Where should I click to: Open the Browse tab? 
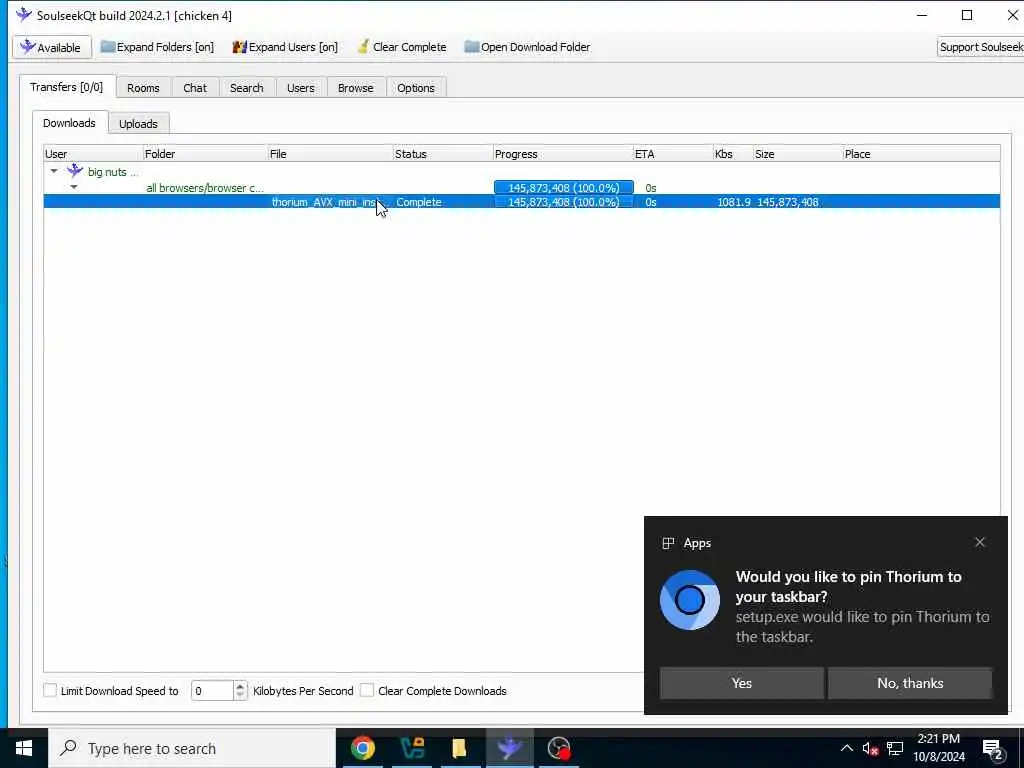[x=355, y=88]
